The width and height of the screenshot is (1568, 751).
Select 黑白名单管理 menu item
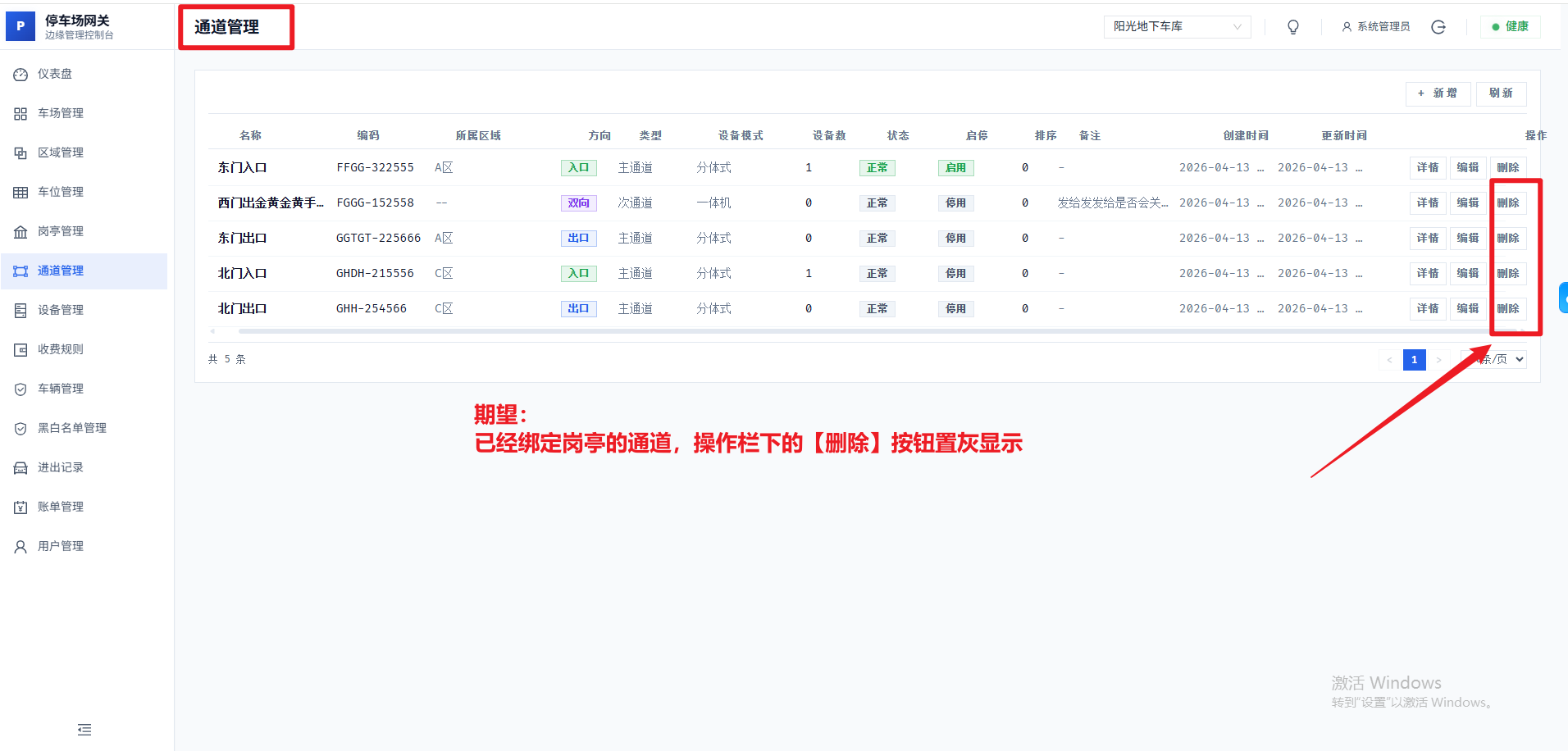[x=20, y=427]
